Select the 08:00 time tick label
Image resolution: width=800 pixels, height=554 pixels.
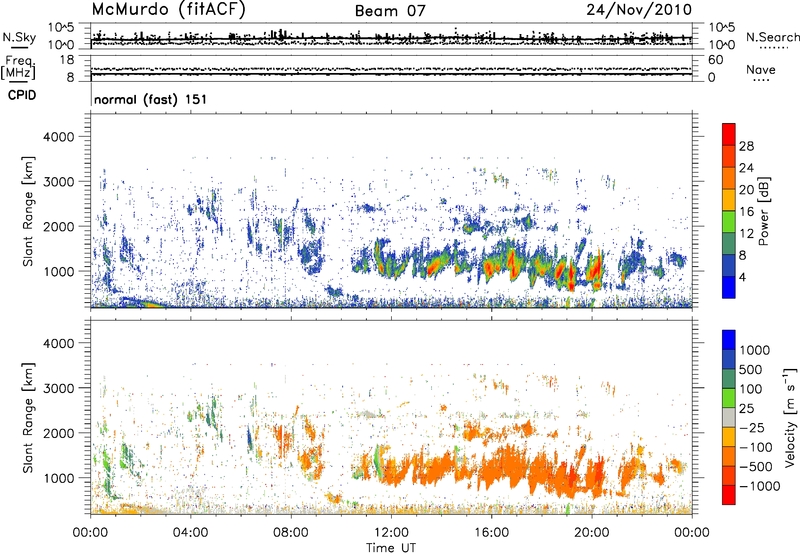point(291,533)
